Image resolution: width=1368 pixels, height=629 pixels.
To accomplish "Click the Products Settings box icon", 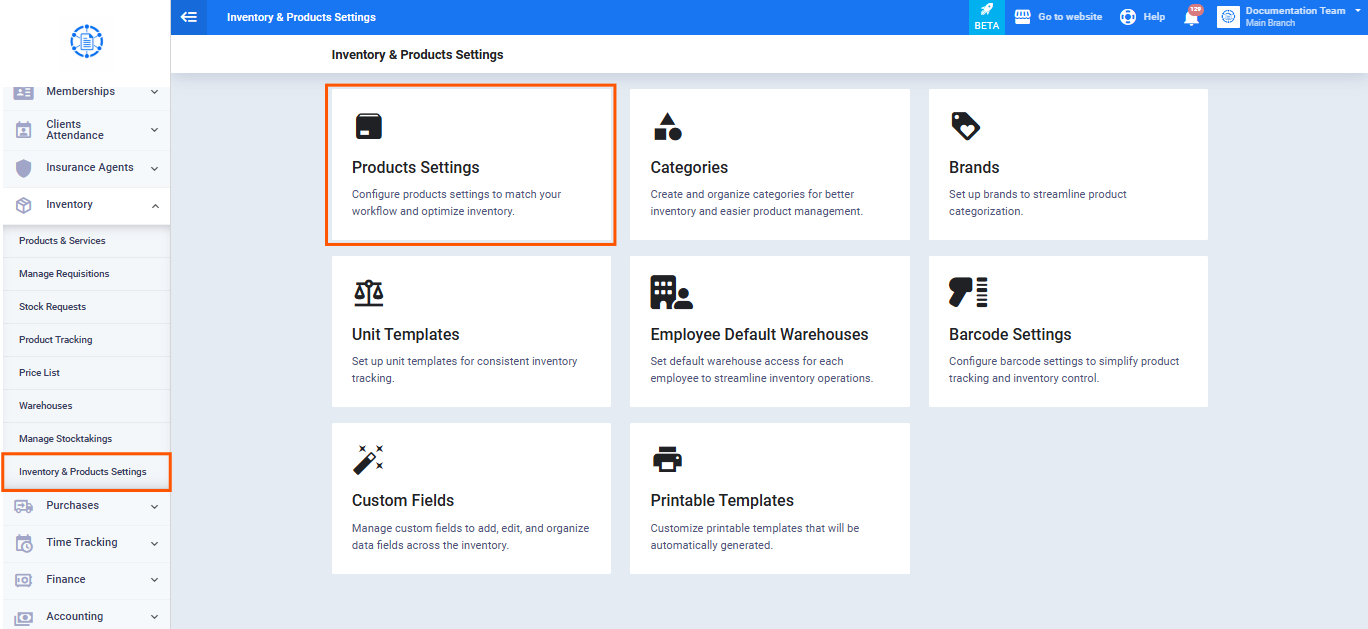I will [x=369, y=126].
